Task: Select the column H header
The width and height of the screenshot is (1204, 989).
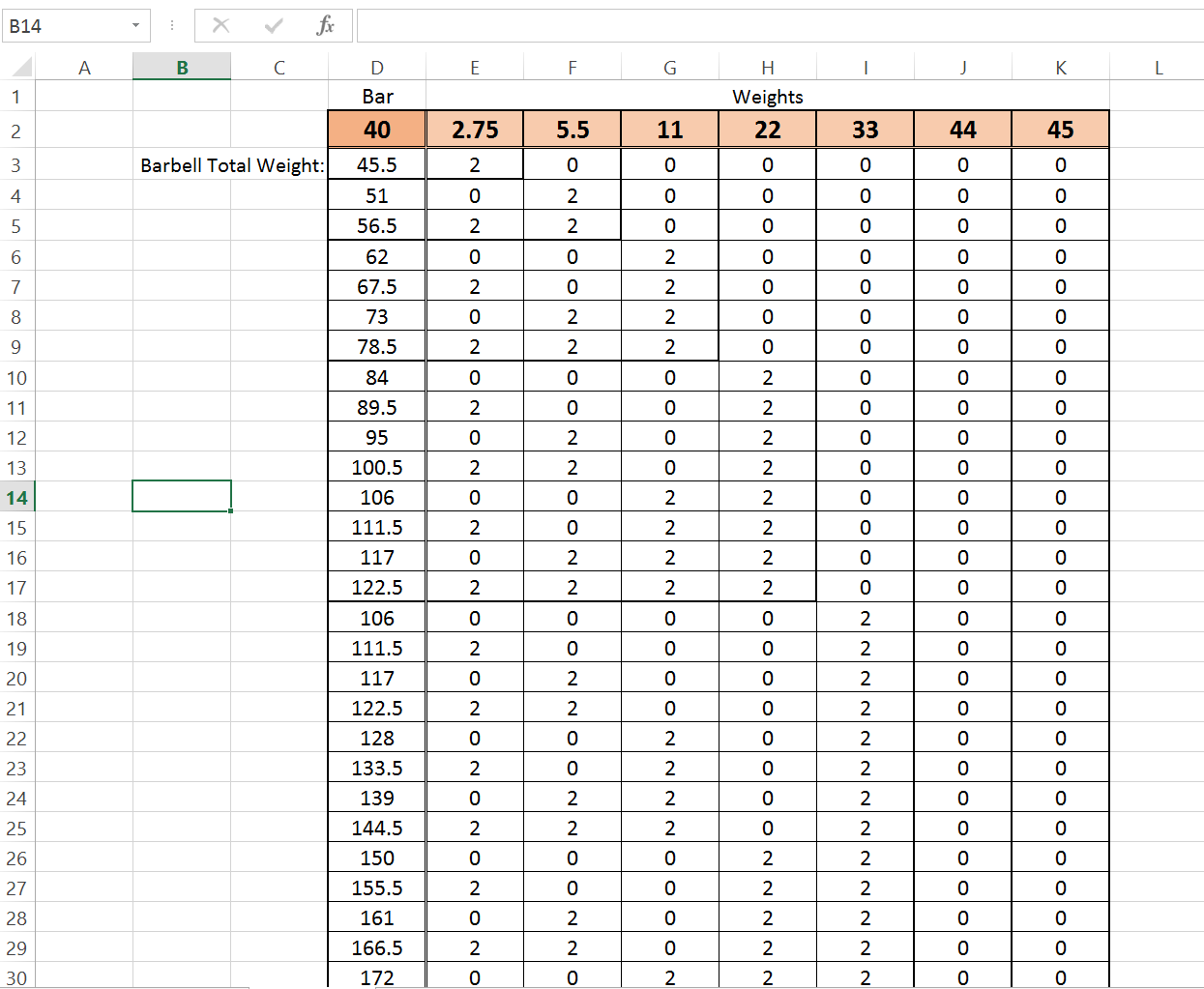Action: click(768, 68)
